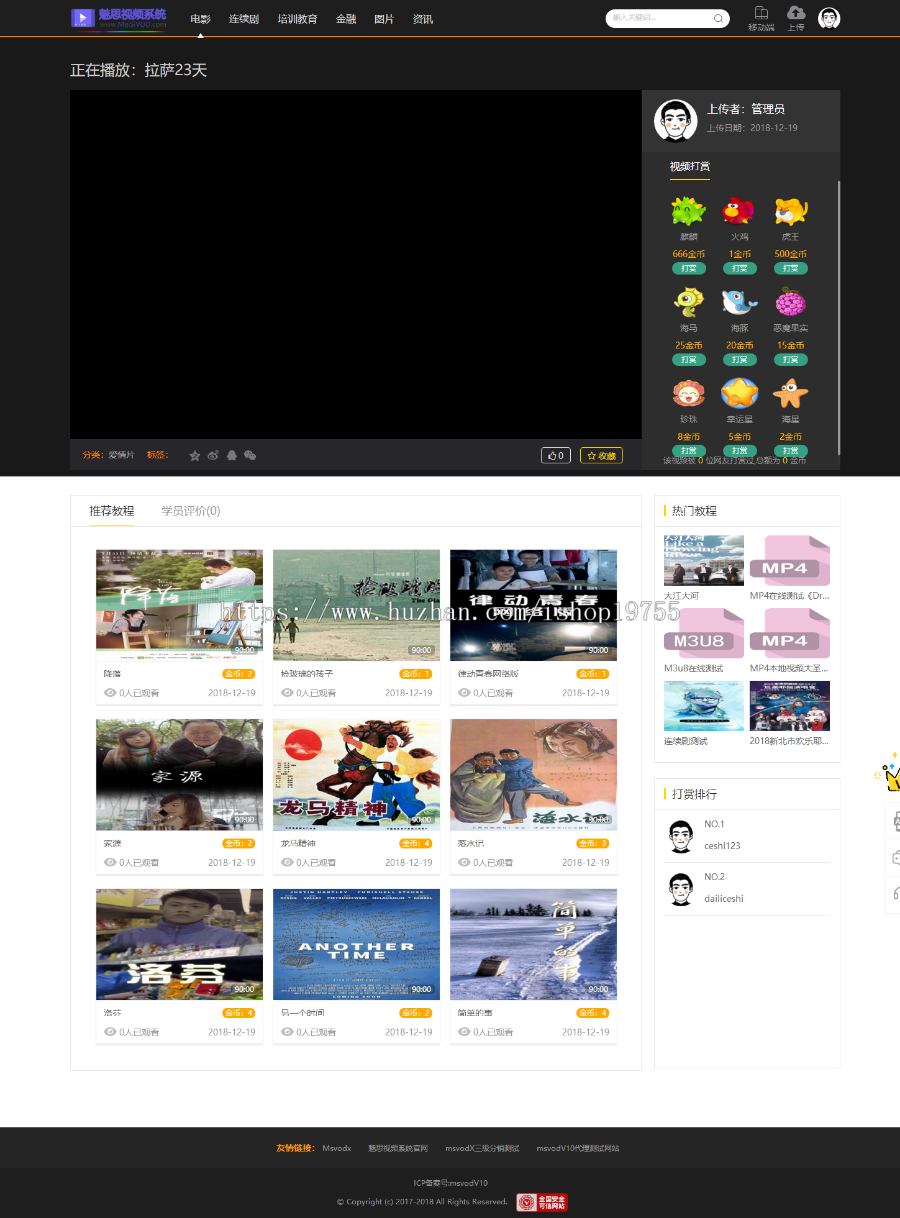The height and width of the screenshot is (1218, 900).
Task: Click the search magnifier icon
Action: coord(718,18)
